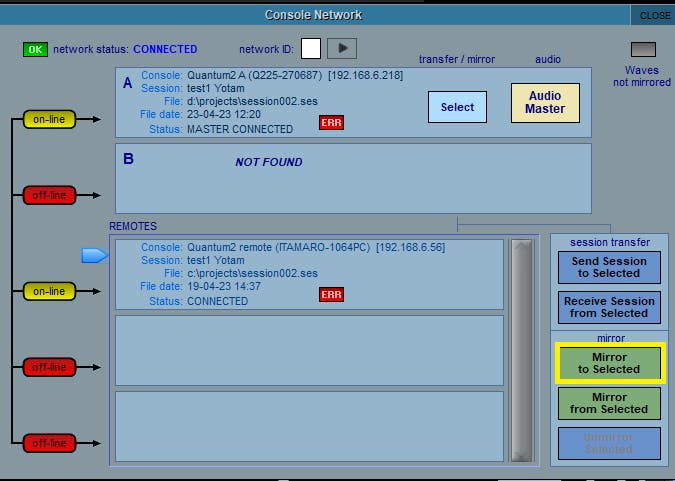This screenshot has height=481, width=675.
Task: Activate Mirror from Selected
Action: [609, 403]
